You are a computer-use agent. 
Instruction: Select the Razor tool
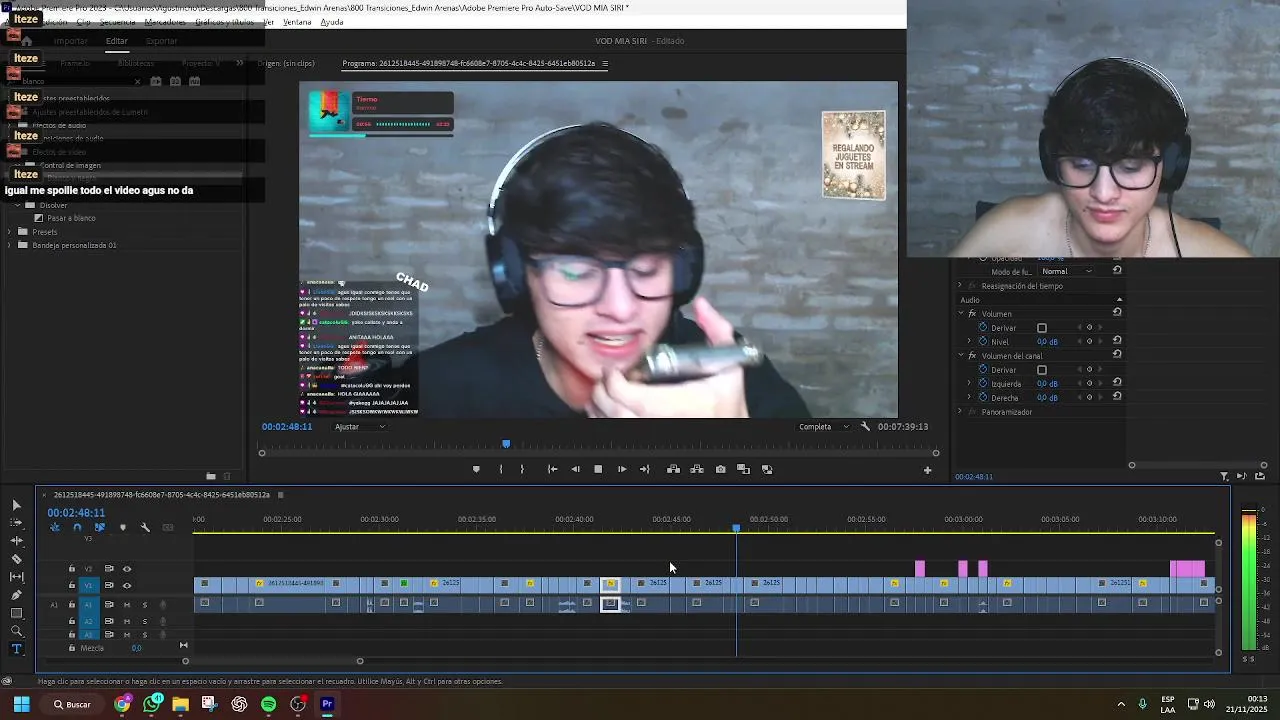tap(16, 559)
